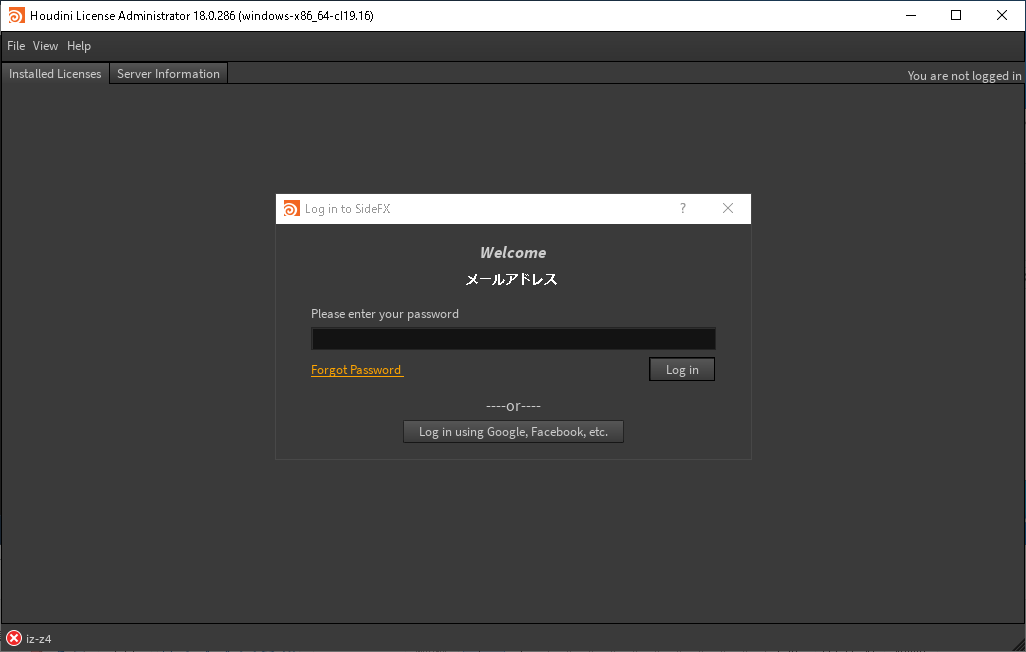The width and height of the screenshot is (1026, 652).
Task: Maximize the License Administrator window
Action: coord(956,15)
